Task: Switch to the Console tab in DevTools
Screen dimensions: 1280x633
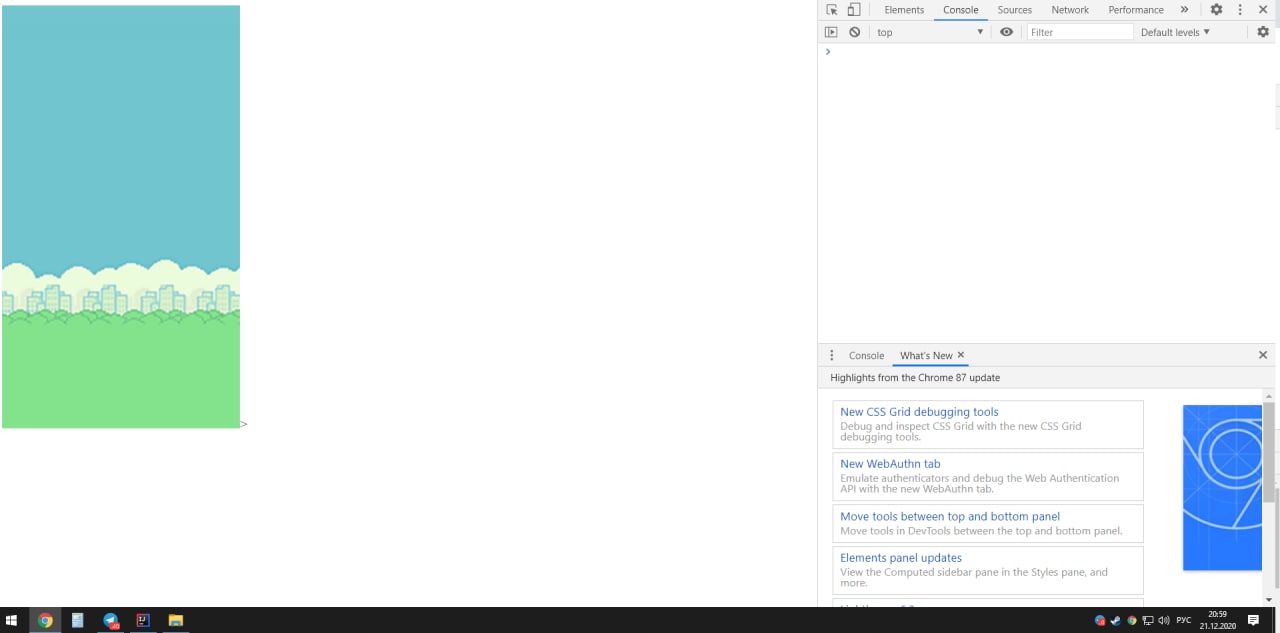Action: pyautogui.click(x=961, y=10)
